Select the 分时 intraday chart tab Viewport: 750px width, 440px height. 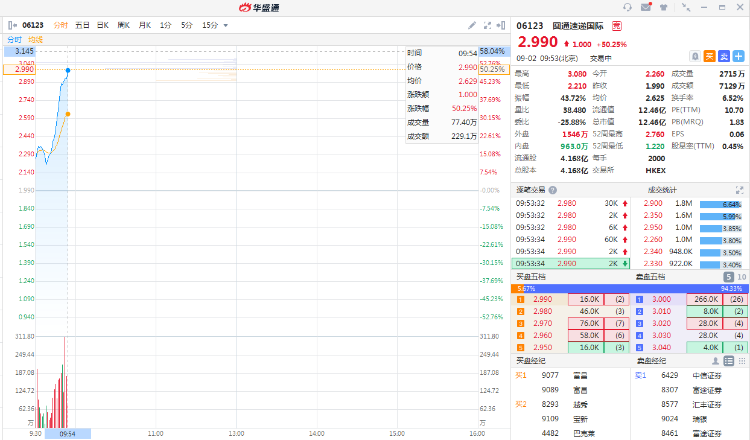[x=61, y=25]
